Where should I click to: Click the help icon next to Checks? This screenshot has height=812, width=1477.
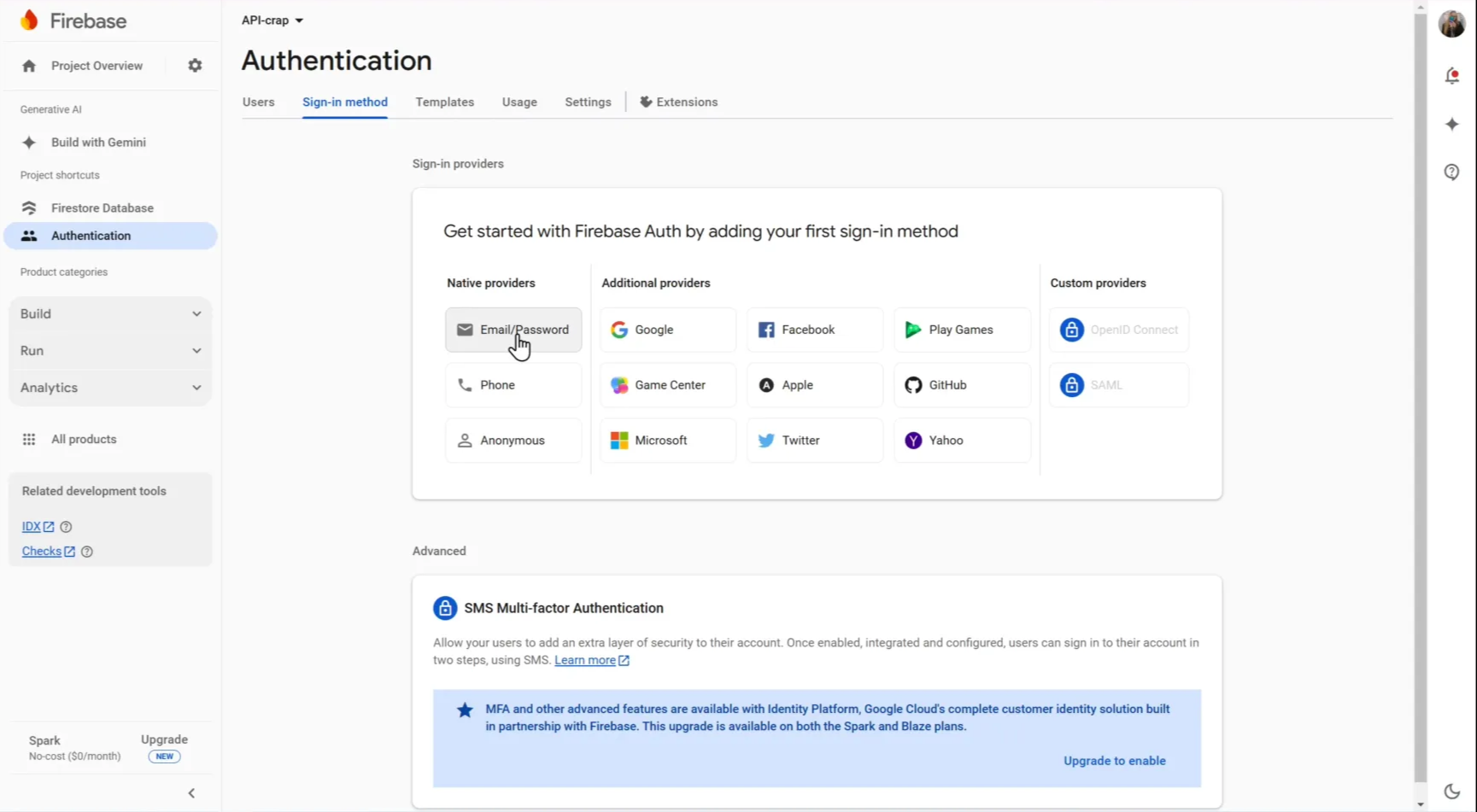[86, 552]
